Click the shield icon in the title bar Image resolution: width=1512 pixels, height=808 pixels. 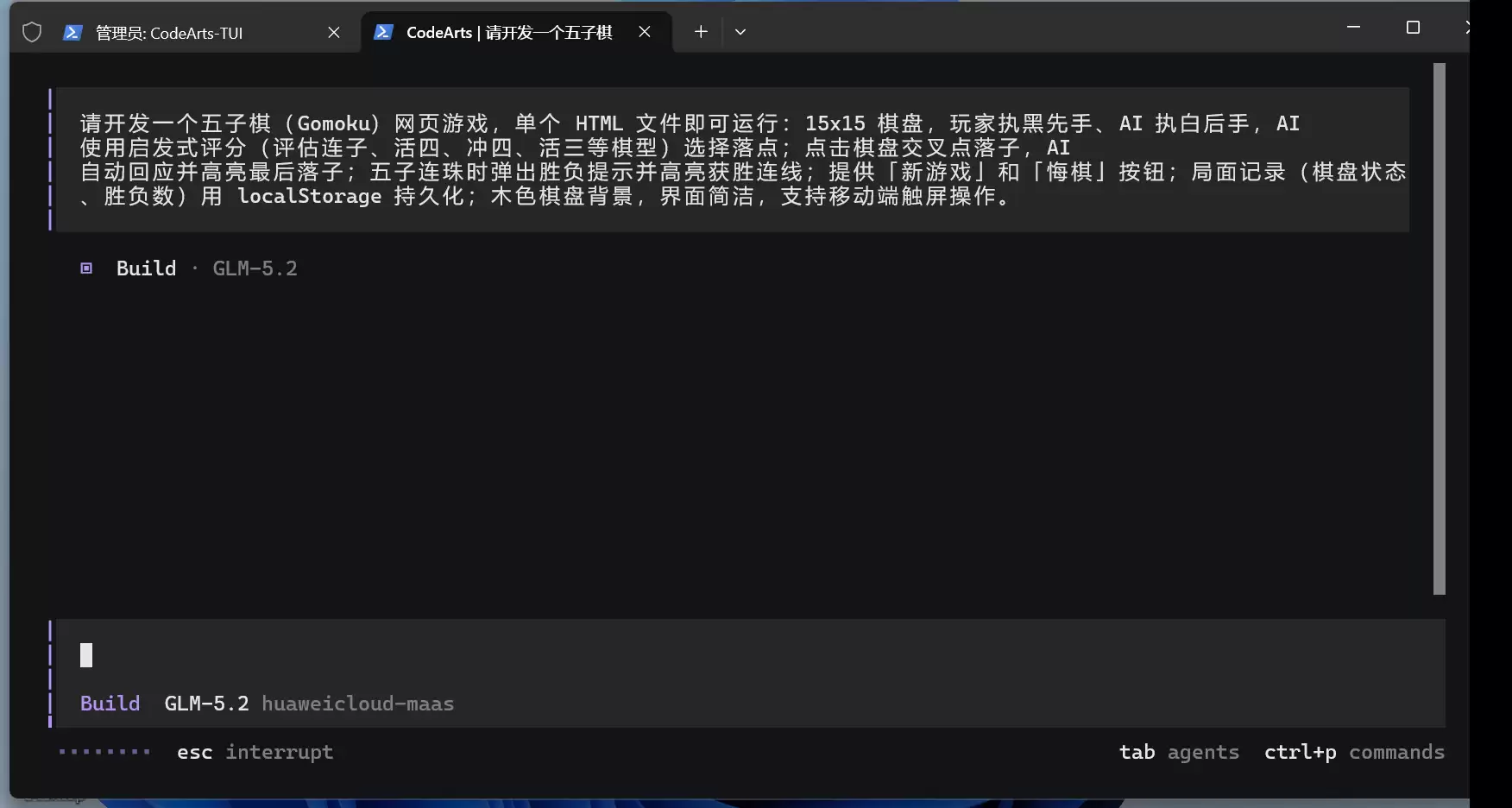[32, 33]
